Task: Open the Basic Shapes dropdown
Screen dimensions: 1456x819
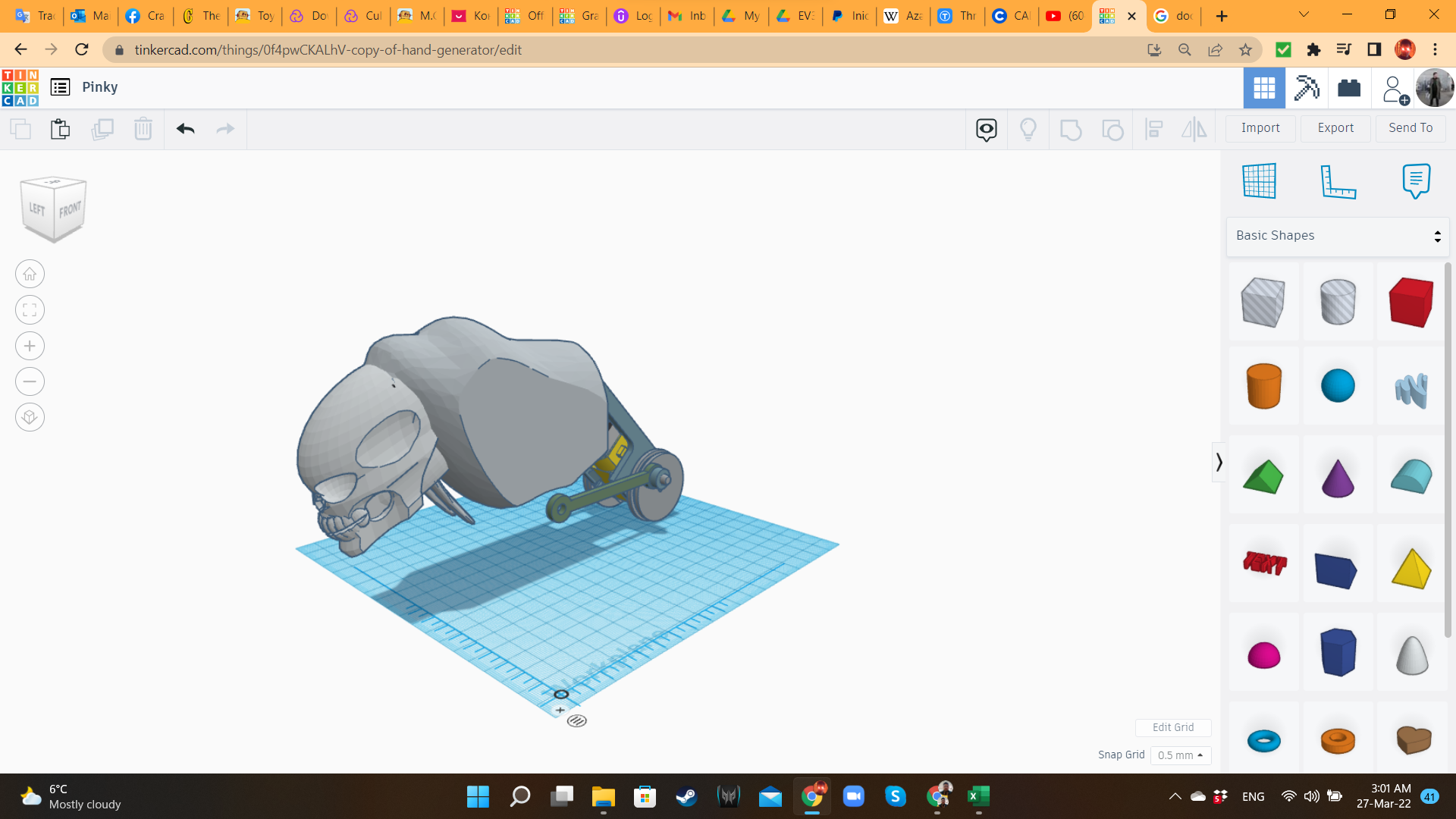Action: point(1338,236)
